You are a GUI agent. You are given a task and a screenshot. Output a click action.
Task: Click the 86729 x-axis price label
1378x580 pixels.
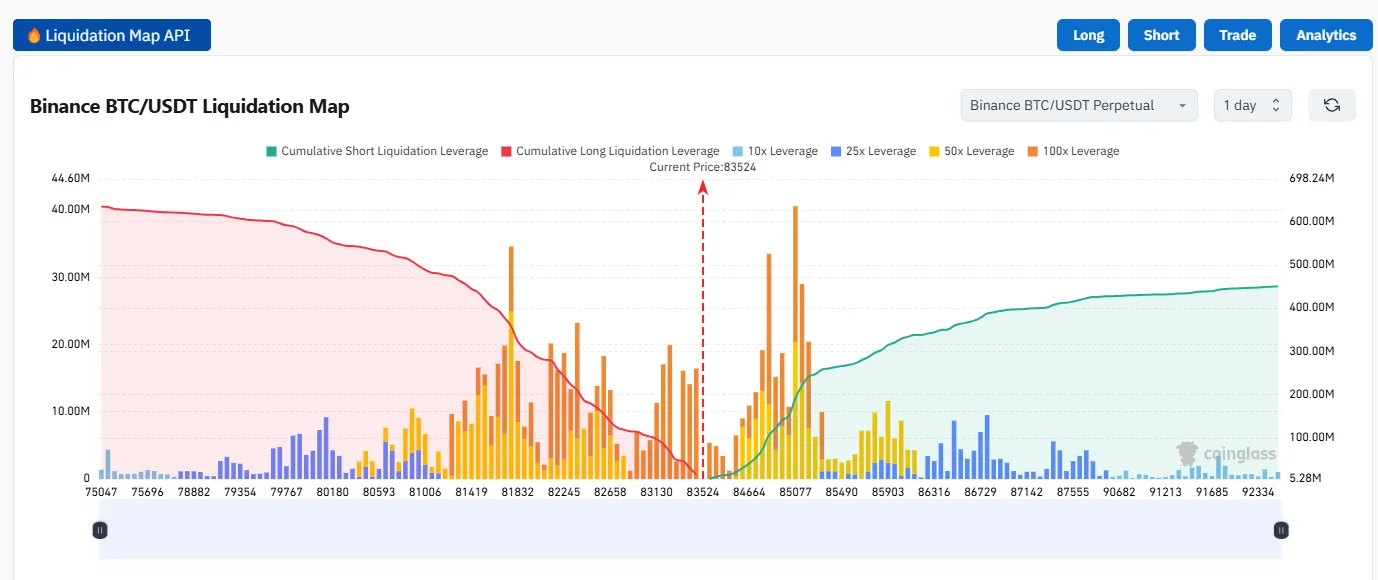coord(981,492)
